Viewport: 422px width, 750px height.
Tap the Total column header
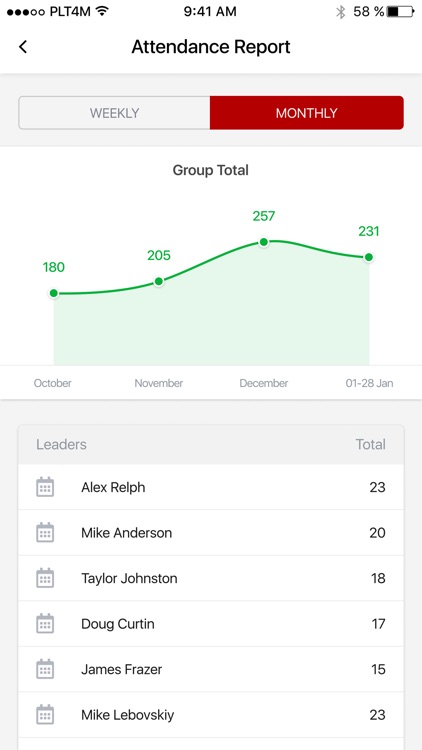pos(370,444)
